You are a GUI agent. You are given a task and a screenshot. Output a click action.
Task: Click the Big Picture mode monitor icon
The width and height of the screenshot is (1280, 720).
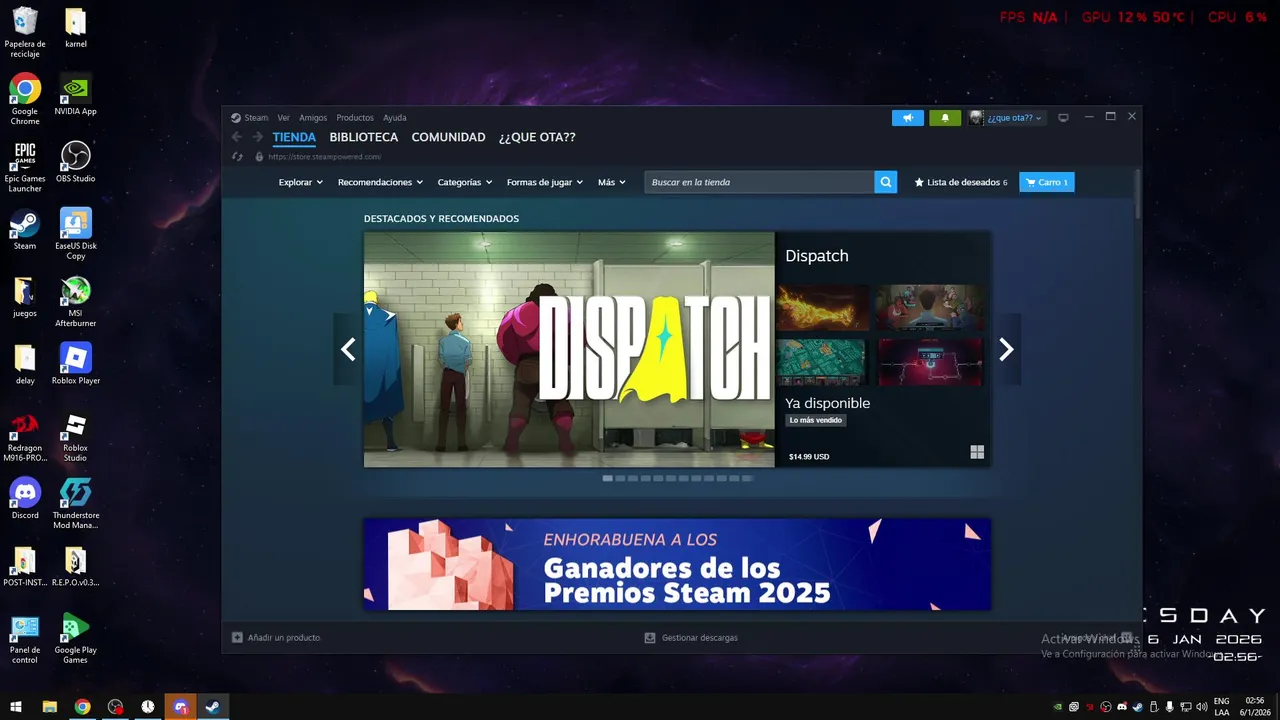(1063, 118)
